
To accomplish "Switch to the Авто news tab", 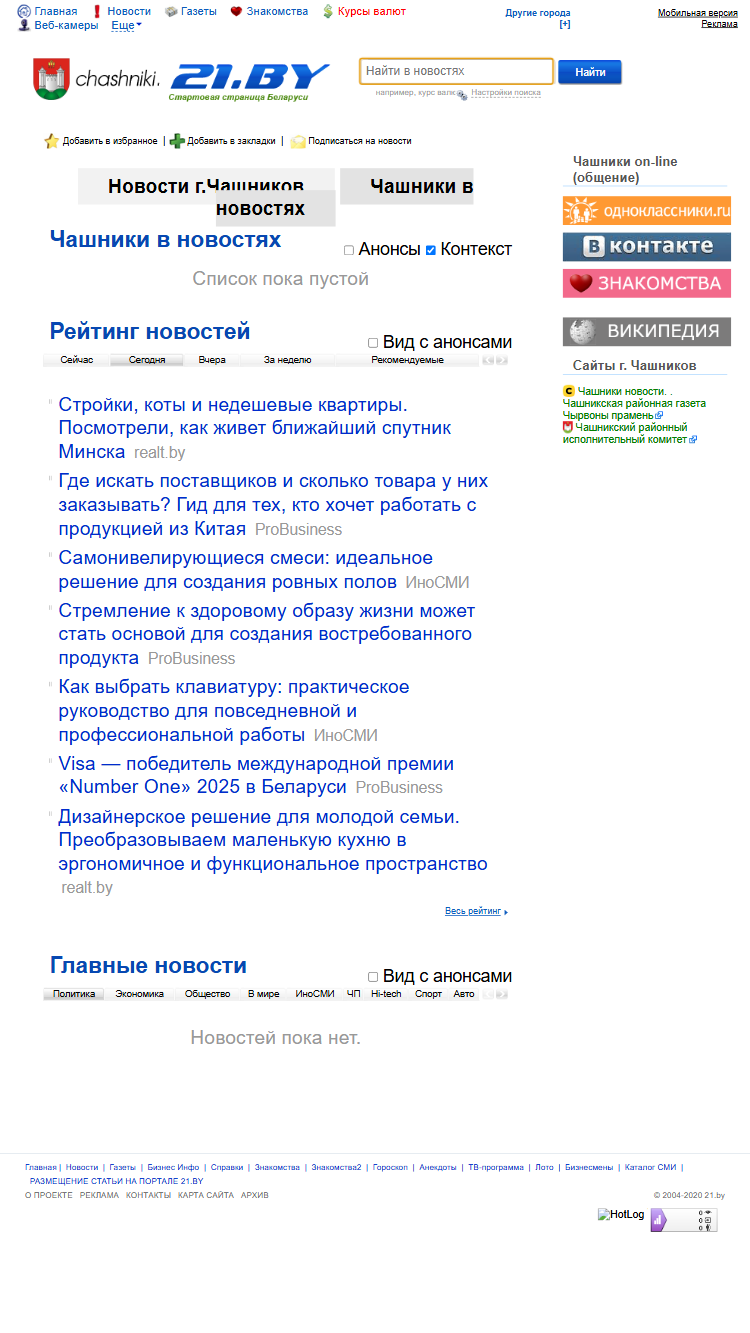I will (464, 994).
